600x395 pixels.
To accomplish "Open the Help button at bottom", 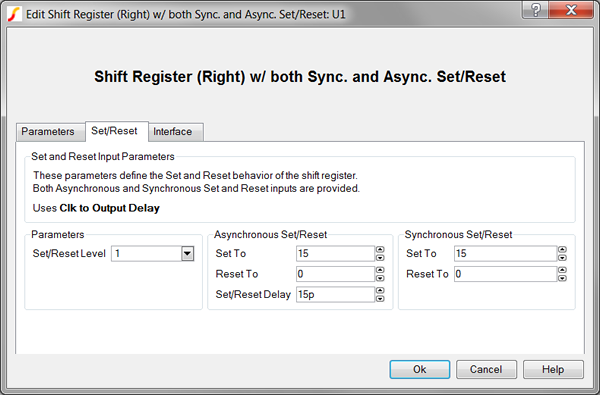I will click(x=553, y=369).
